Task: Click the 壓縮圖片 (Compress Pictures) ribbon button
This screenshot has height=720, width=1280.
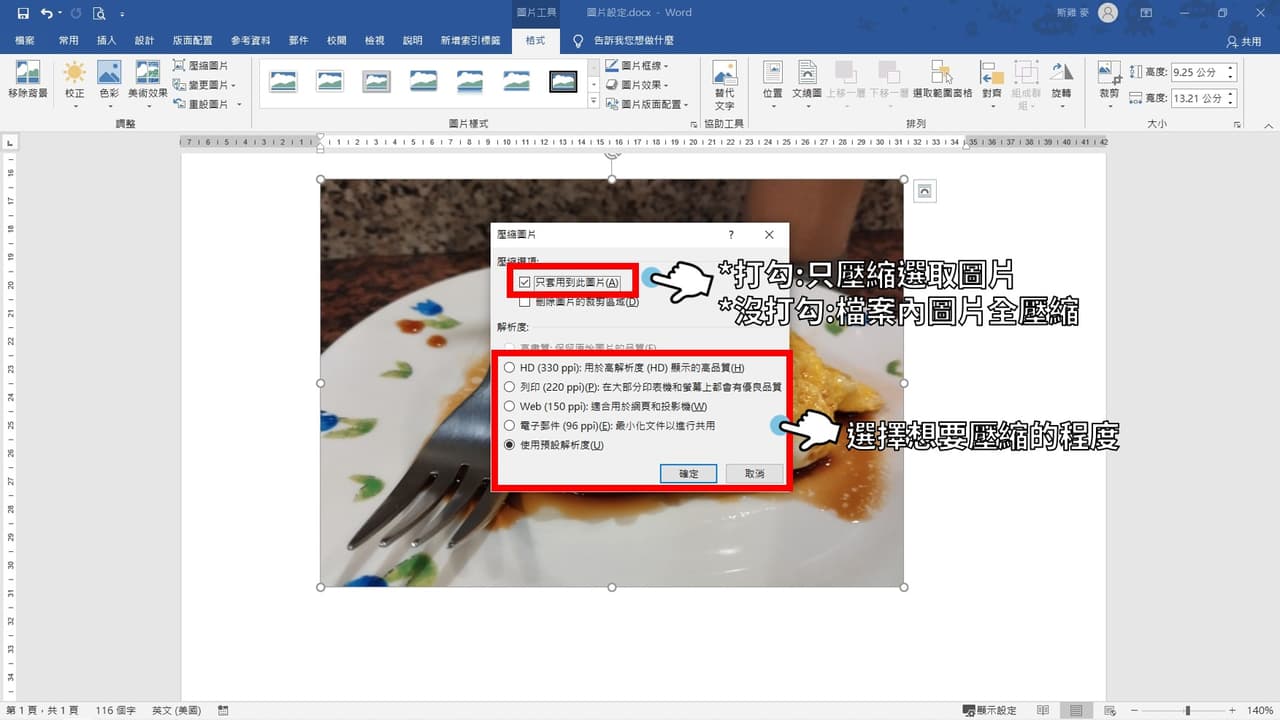Action: (201, 65)
